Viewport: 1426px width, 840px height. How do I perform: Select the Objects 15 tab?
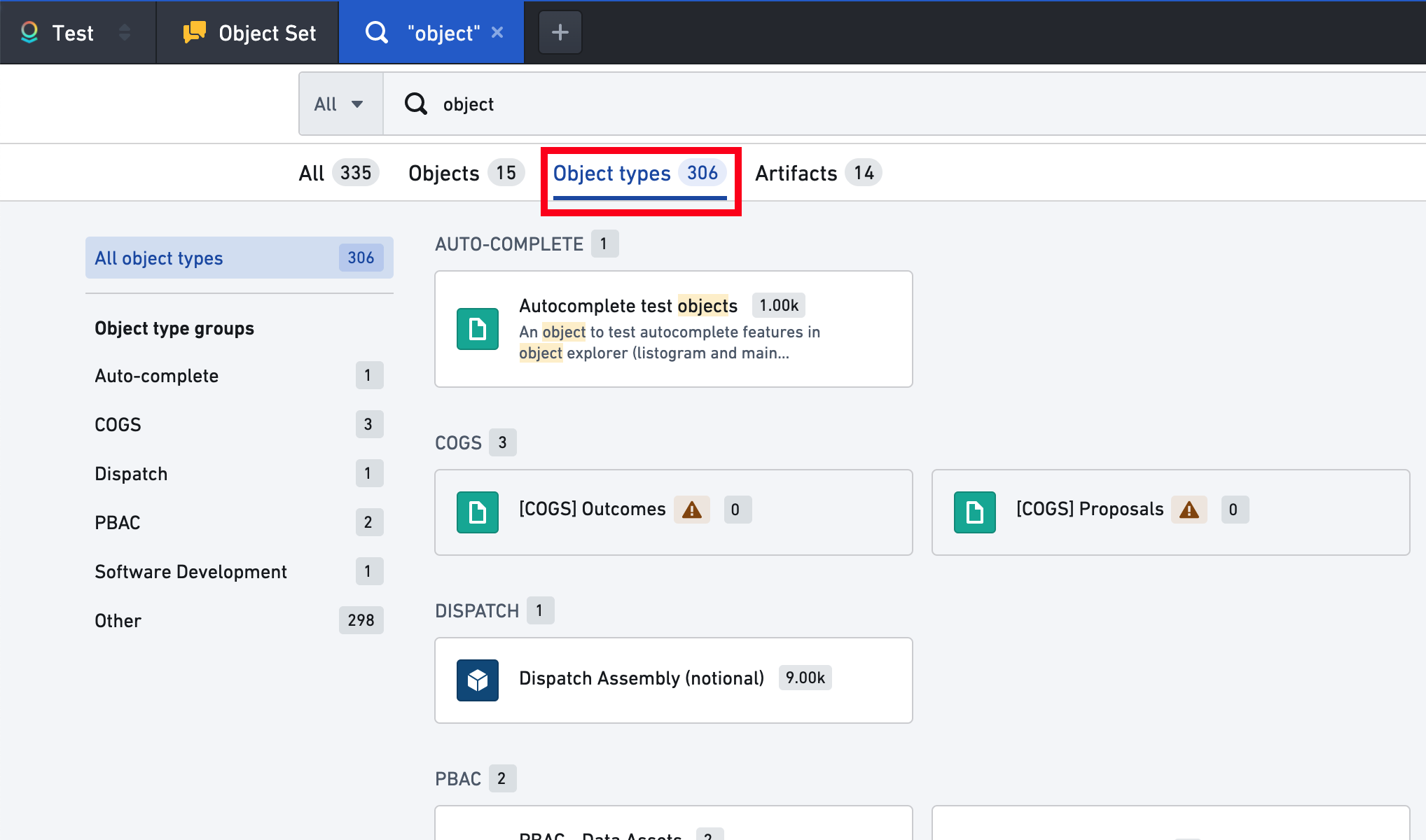466,173
